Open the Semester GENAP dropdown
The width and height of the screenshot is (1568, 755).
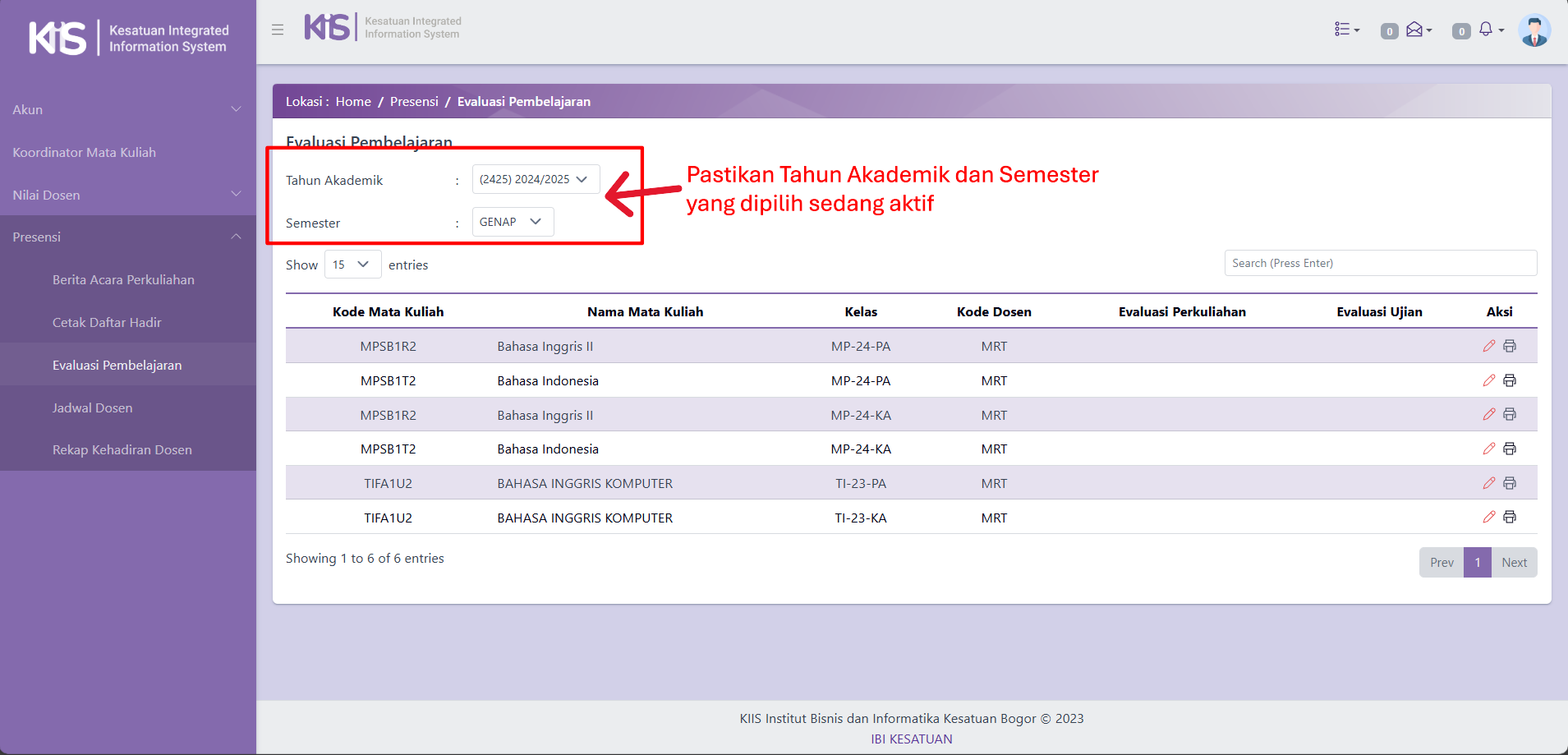coord(513,222)
